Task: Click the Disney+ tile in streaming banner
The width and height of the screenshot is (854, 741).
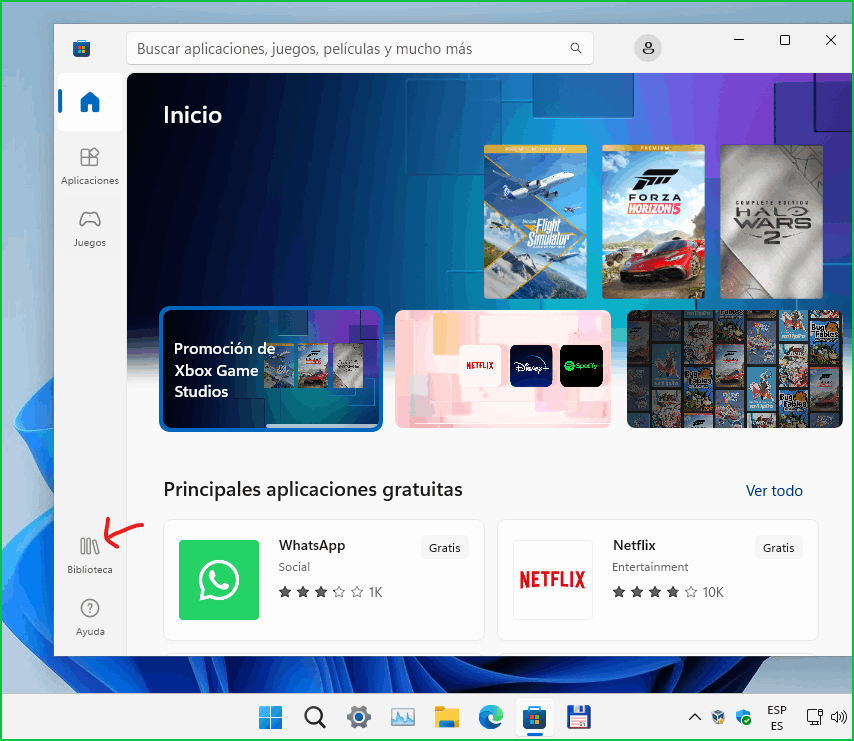Action: point(531,366)
